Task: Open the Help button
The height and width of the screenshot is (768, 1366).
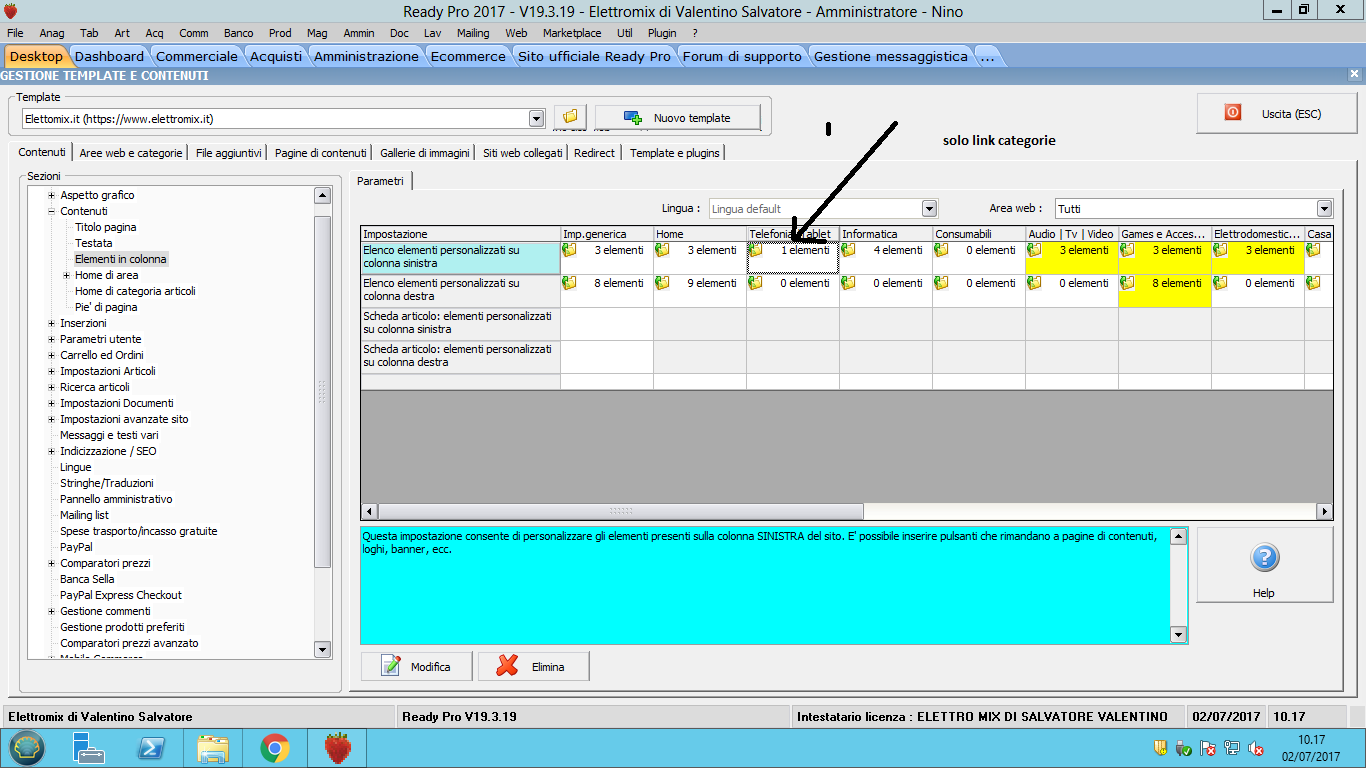Action: [x=1265, y=565]
